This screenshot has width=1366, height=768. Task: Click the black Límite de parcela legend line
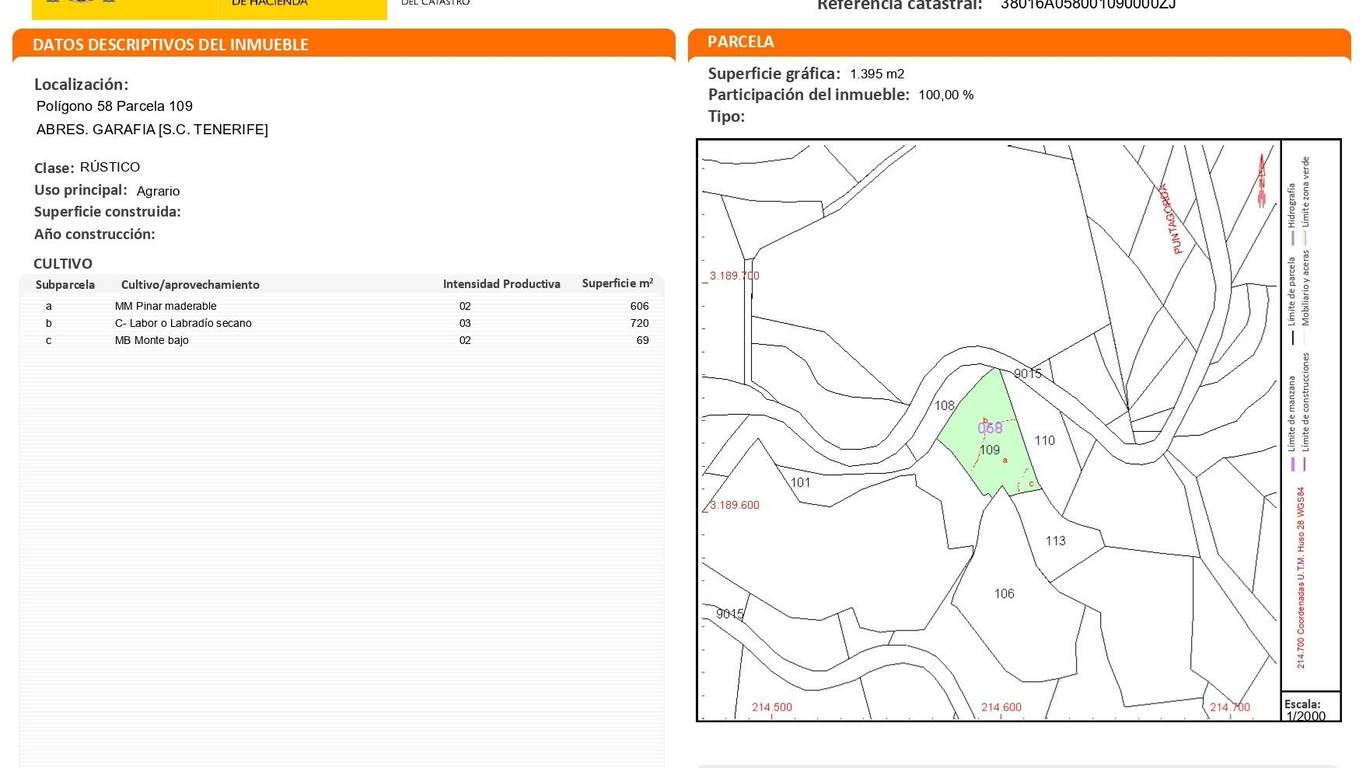point(1292,338)
